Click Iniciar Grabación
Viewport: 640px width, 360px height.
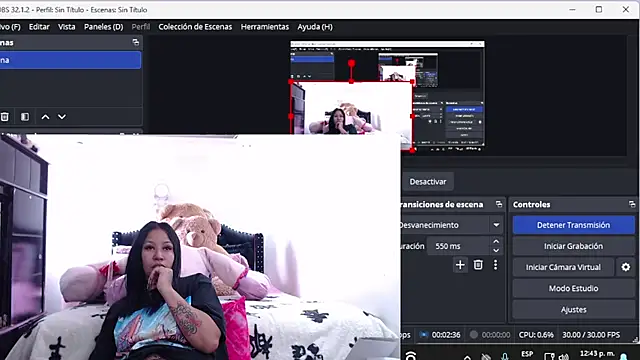tap(573, 246)
